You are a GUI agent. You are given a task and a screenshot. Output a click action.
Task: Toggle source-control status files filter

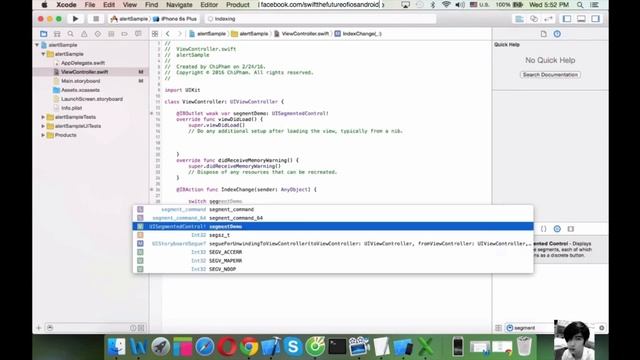pos(141,328)
